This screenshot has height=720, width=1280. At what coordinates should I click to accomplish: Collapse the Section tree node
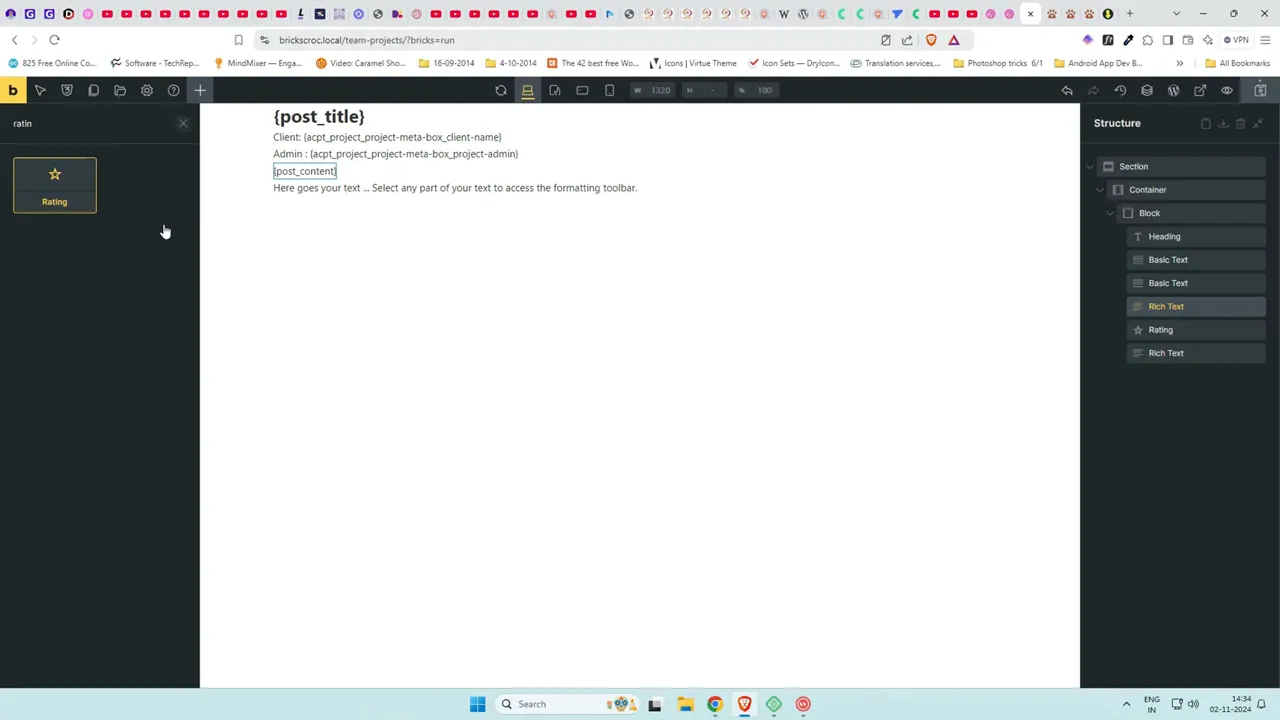pos(1090,167)
